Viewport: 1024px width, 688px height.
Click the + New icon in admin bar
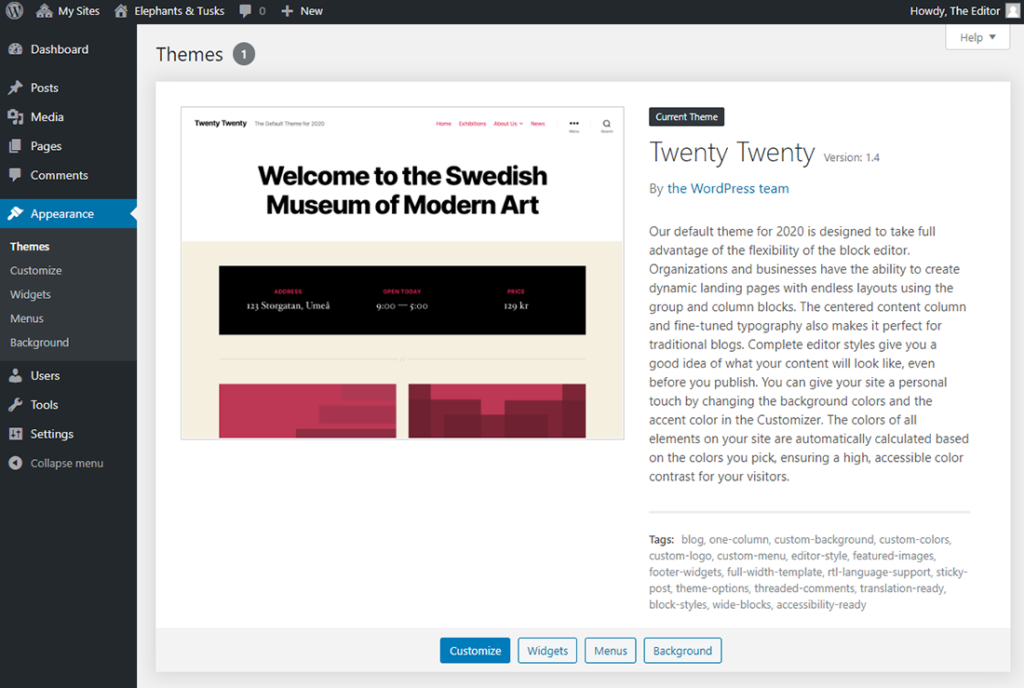pos(285,11)
